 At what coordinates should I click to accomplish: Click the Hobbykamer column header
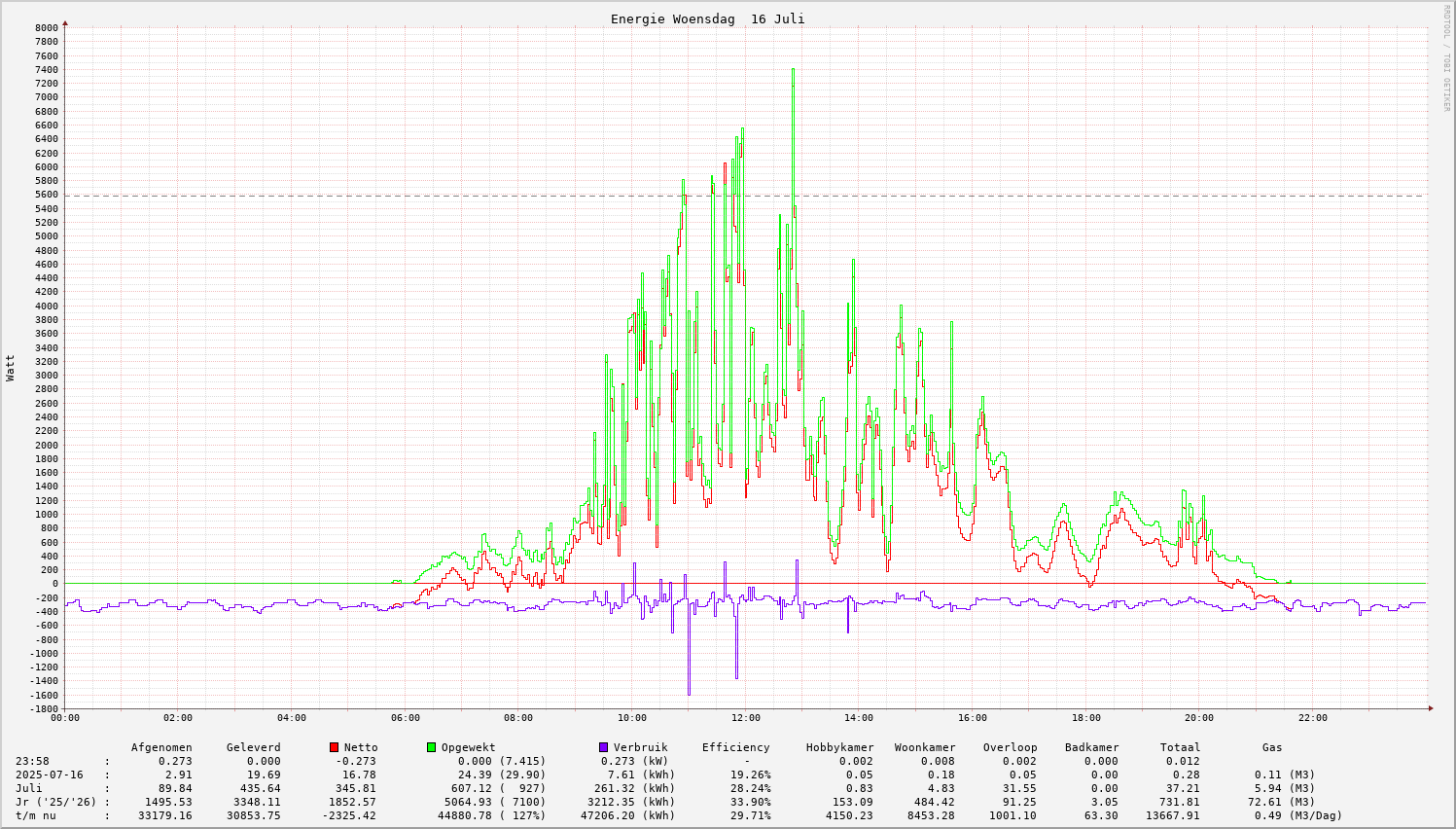click(839, 747)
